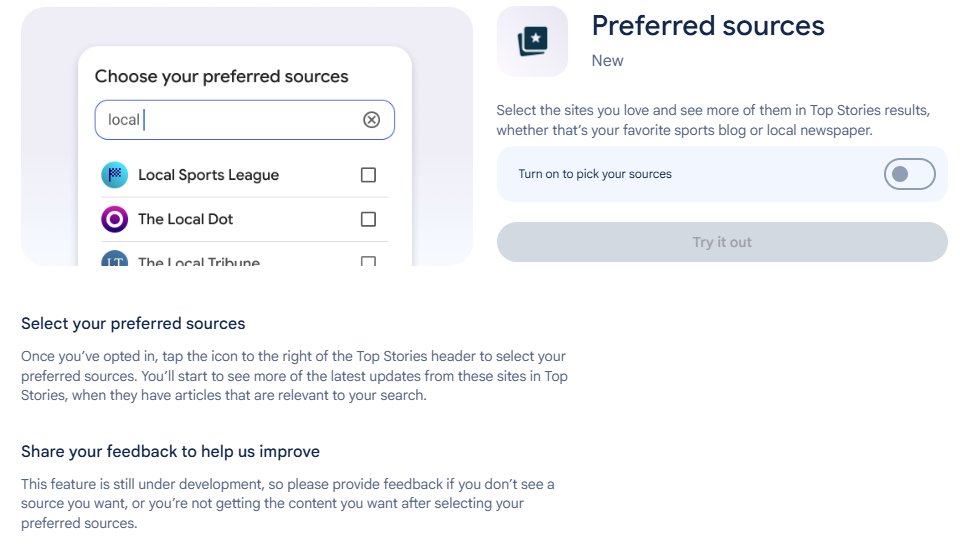Enable the pick your sources toggle

[x=909, y=174]
